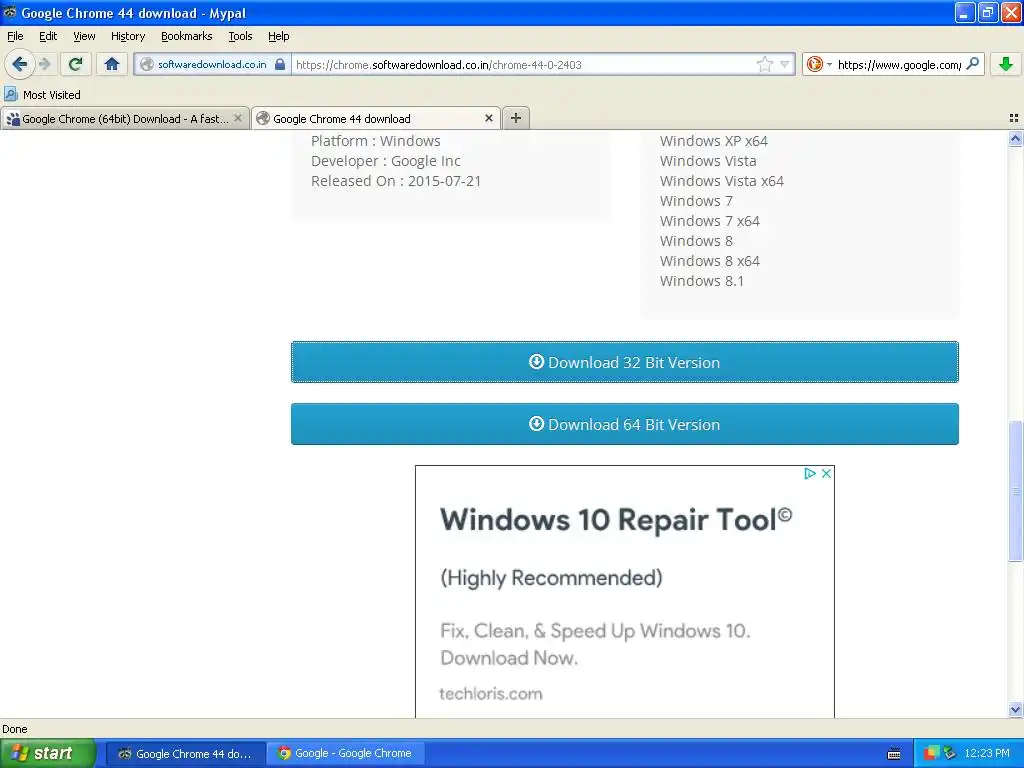Click the security shield tray icon
1024x768 pixels.
click(931, 753)
